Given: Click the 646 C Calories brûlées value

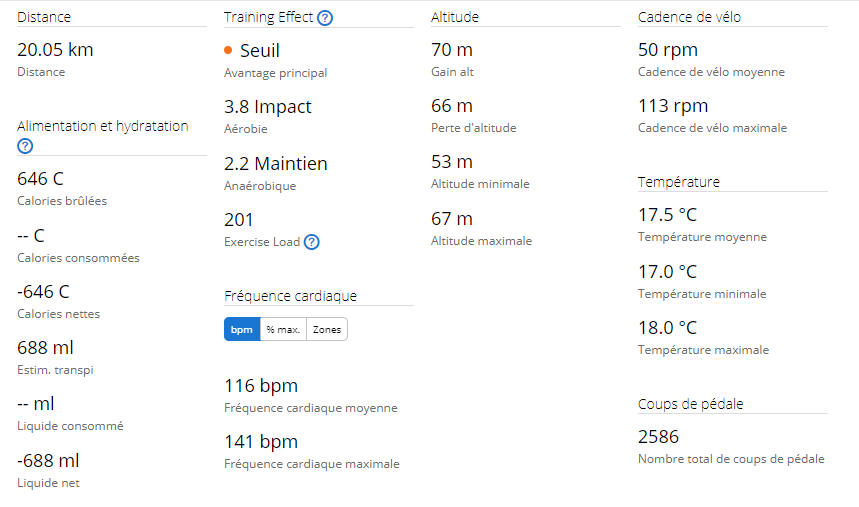Looking at the screenshot, I should pyautogui.click(x=40, y=179).
